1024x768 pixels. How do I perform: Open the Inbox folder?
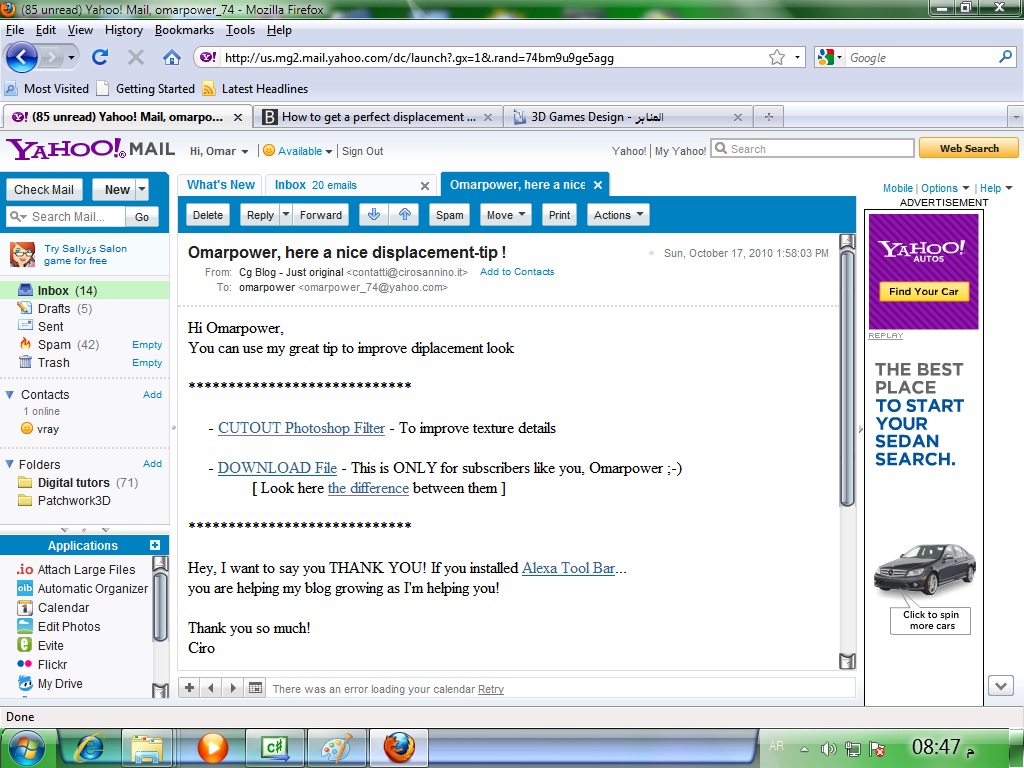(85, 291)
